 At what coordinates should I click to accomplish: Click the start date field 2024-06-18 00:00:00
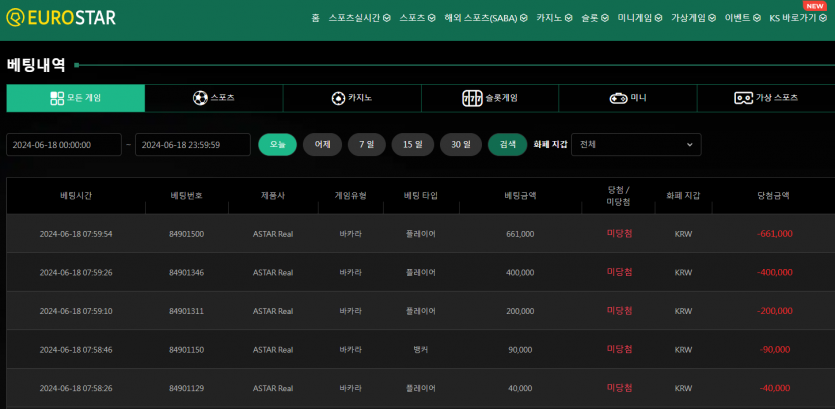tap(64, 145)
